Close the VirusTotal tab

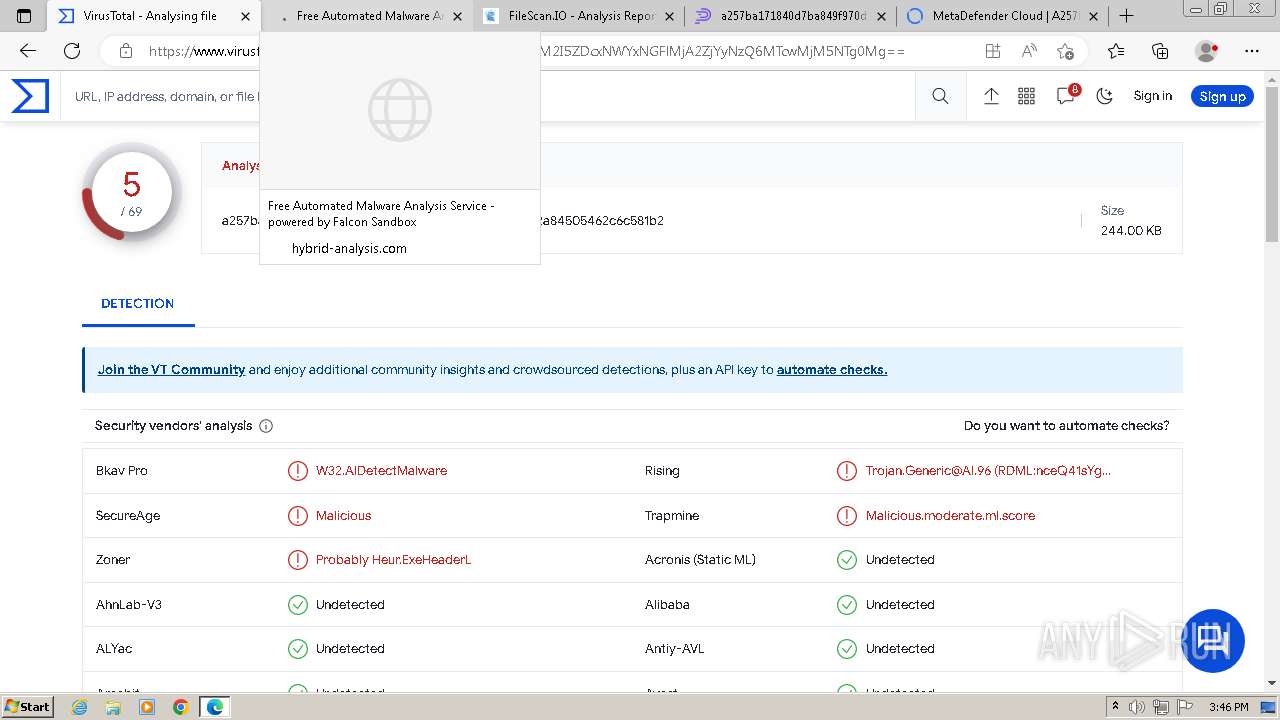coord(246,16)
